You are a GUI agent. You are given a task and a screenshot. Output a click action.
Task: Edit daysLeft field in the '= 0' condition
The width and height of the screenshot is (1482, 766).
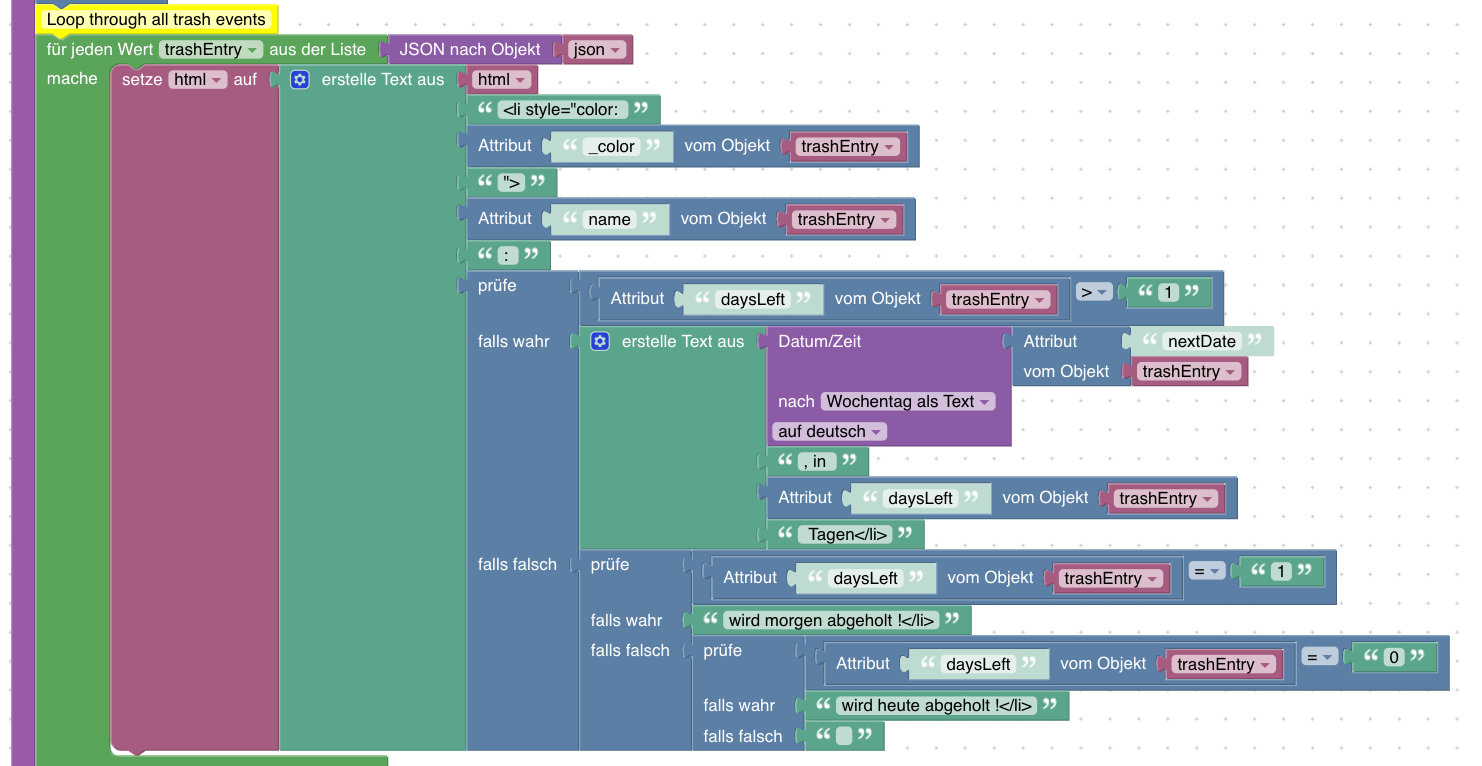point(978,665)
